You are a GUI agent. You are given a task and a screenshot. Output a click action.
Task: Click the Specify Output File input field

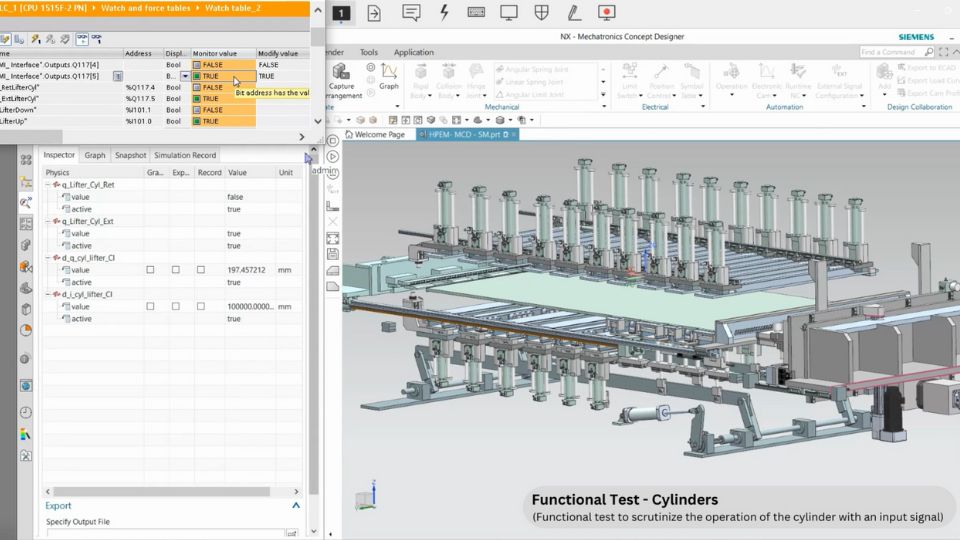165,533
